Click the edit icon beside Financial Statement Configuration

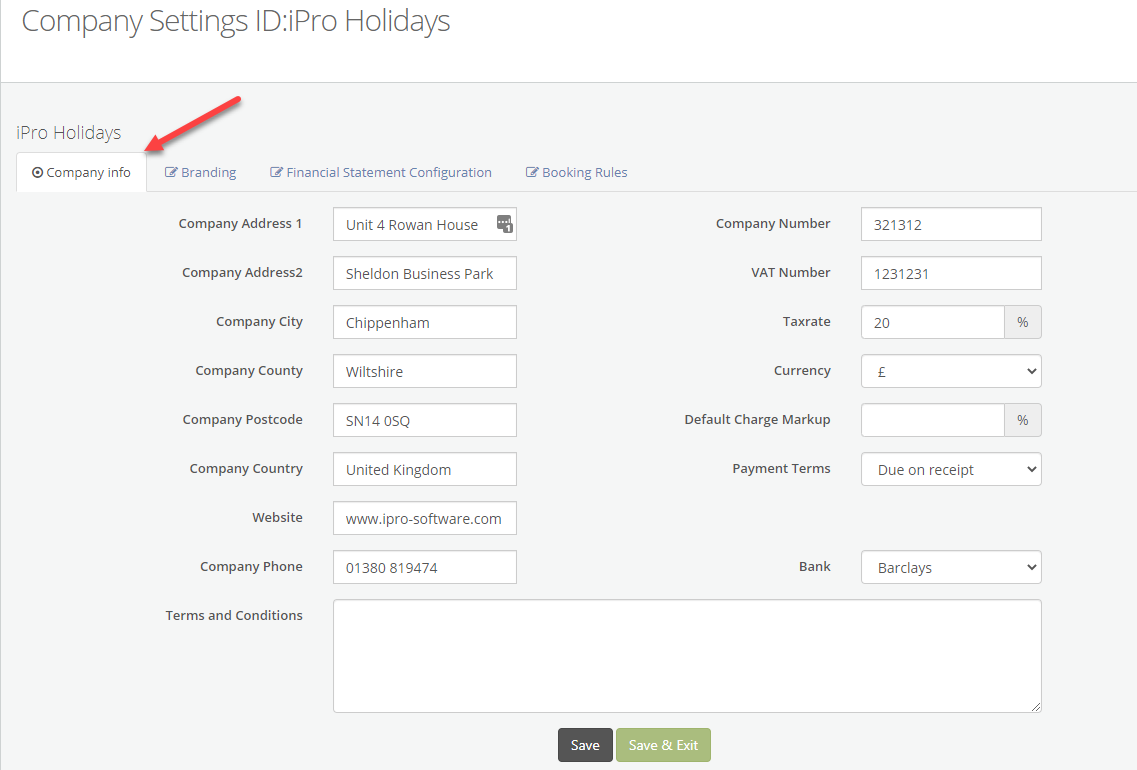(276, 173)
